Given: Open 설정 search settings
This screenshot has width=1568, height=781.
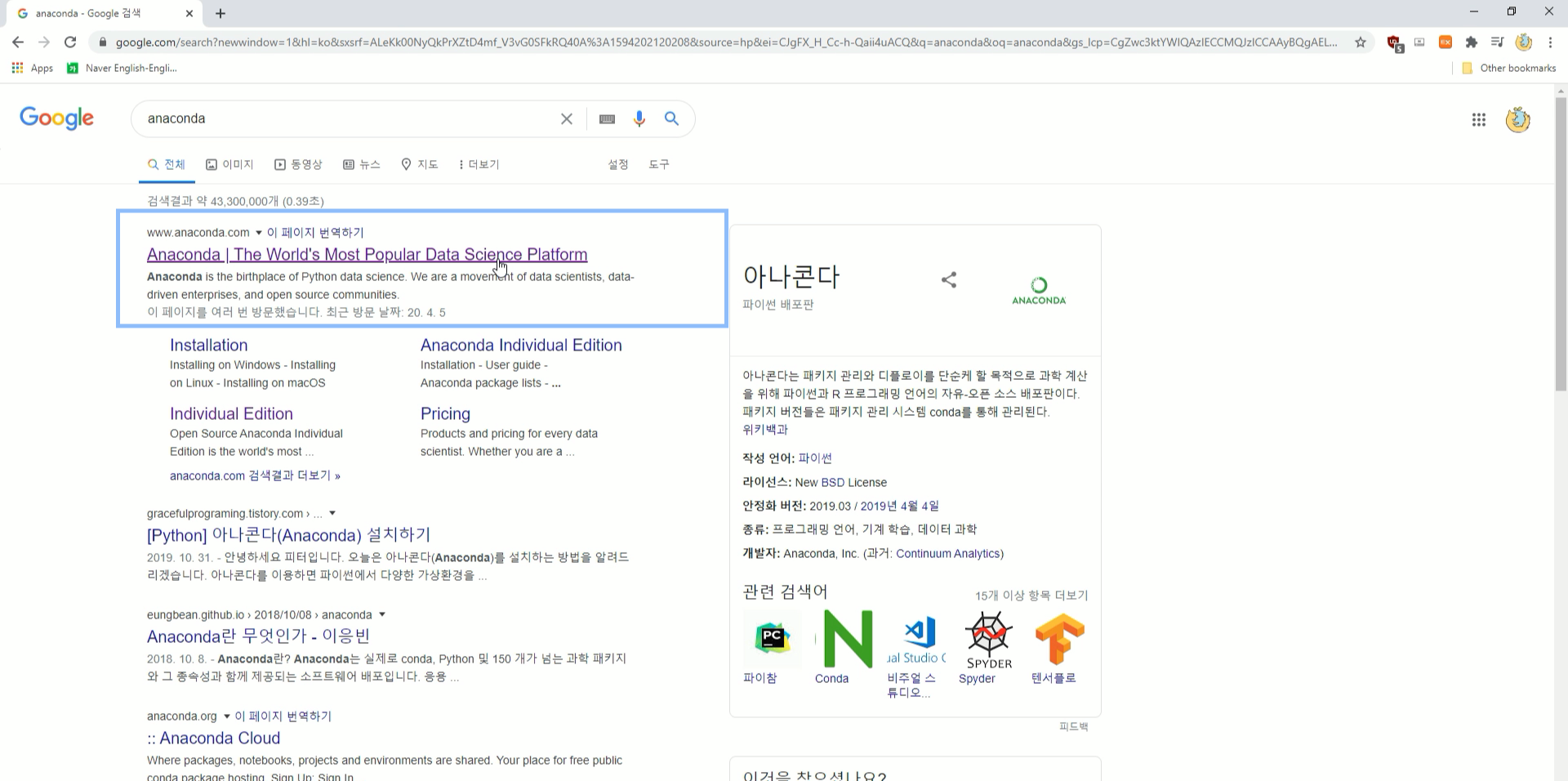Looking at the screenshot, I should 618,164.
